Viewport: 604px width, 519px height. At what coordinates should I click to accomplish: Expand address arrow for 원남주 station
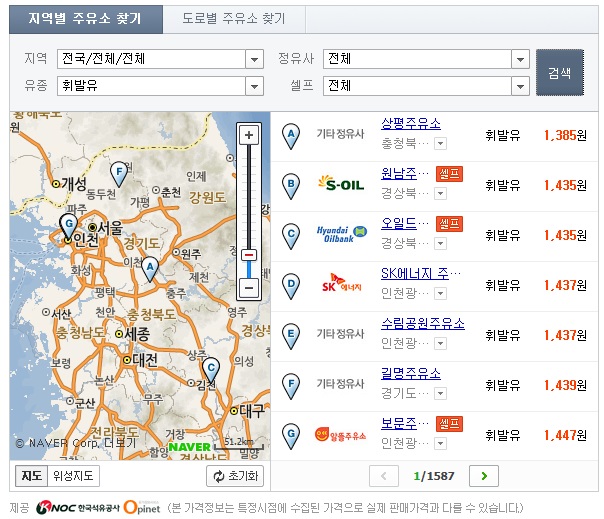coord(440,193)
